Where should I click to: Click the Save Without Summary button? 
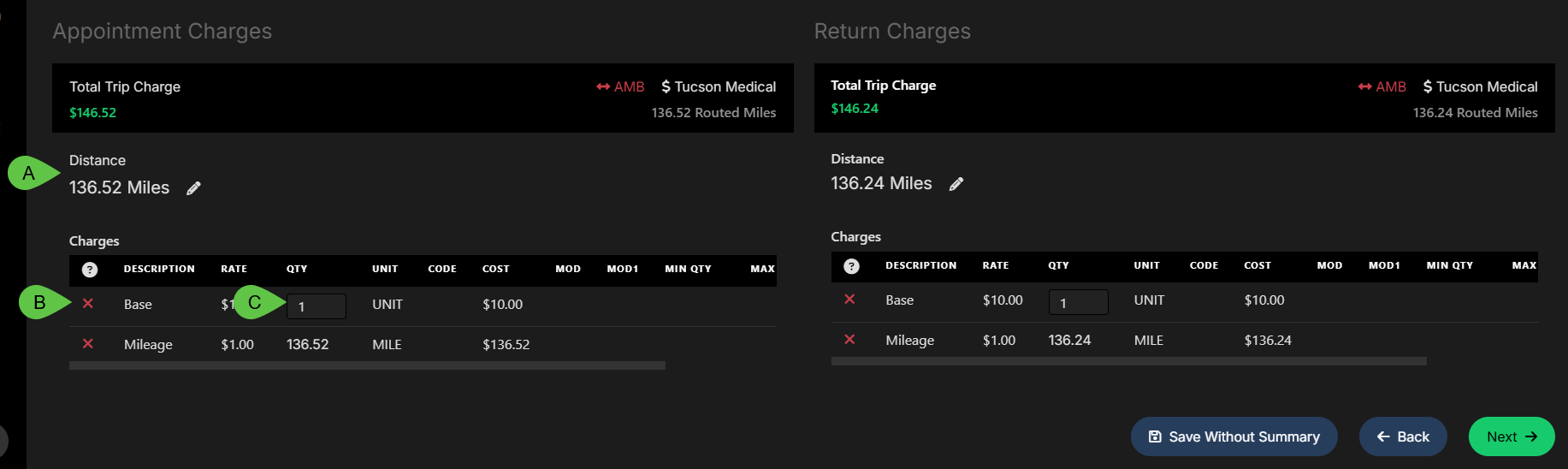pos(1234,436)
